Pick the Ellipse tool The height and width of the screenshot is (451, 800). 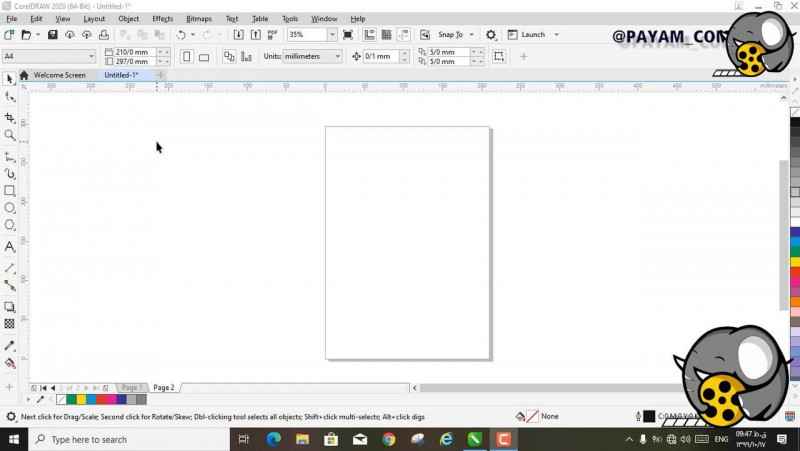(10, 208)
